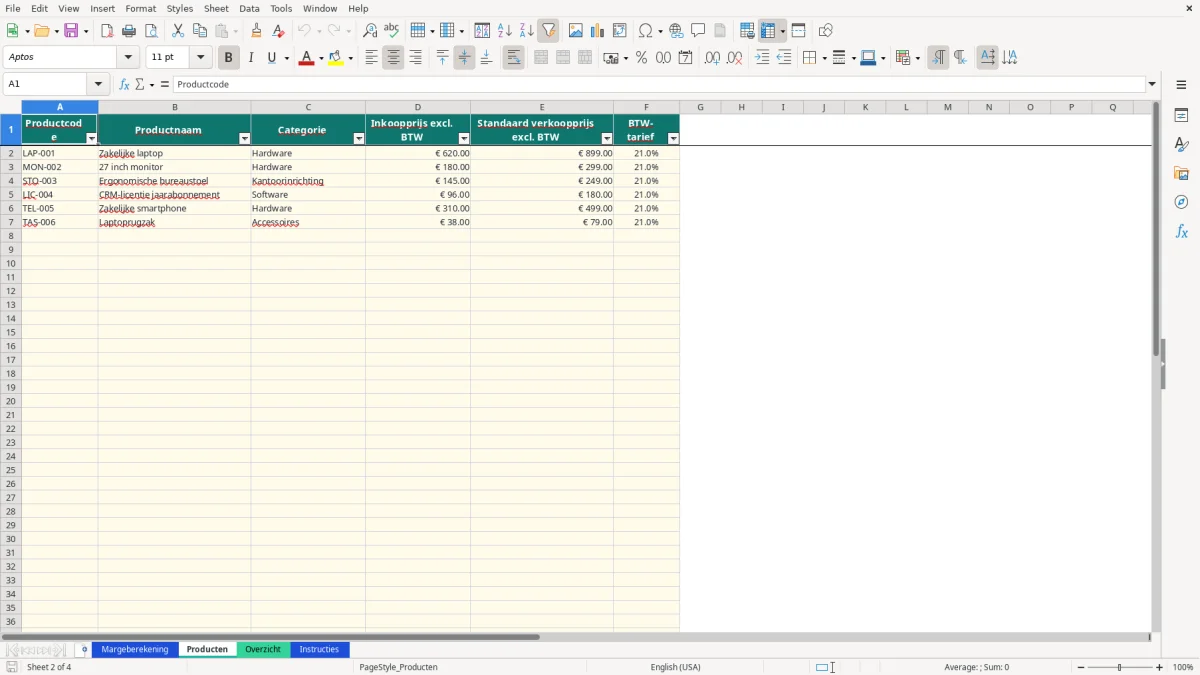Open the Sheet menu
The image size is (1200, 675).
pyautogui.click(x=216, y=8)
